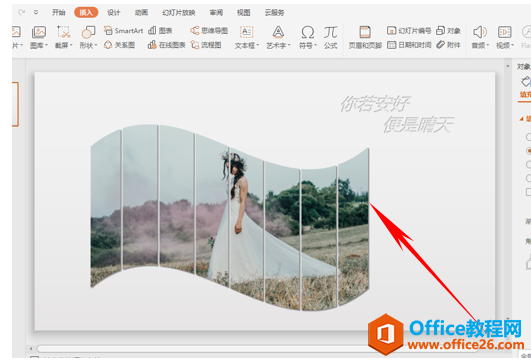This screenshot has height=362, width=531.
Task: Insert 日期和时间 date and time
Action: tap(409, 45)
